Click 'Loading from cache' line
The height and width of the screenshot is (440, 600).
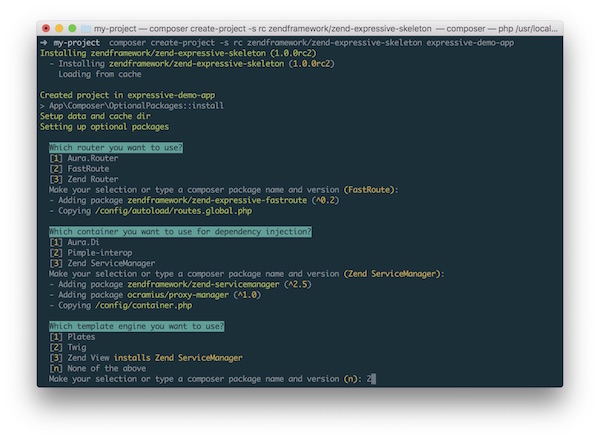pos(99,74)
